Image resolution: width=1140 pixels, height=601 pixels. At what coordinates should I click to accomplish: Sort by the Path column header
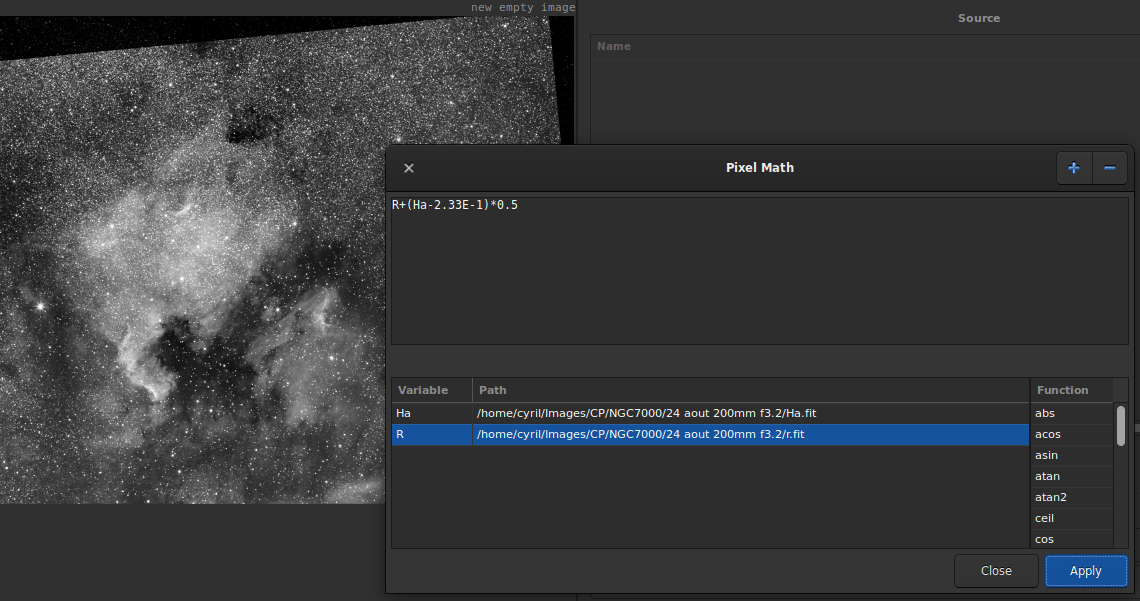point(750,390)
